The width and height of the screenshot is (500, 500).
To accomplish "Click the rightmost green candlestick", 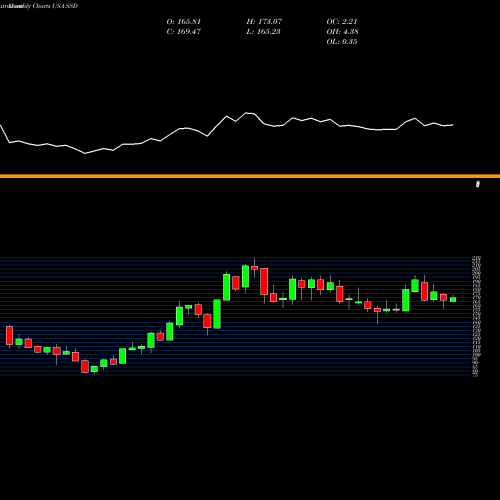I will [453, 299].
